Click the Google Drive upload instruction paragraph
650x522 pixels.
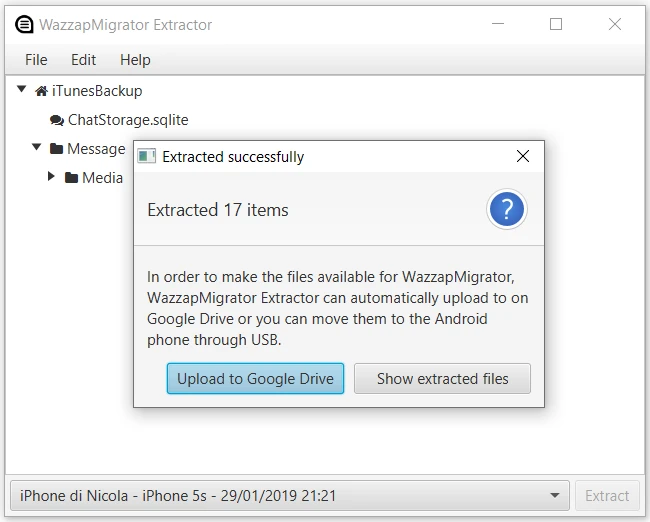pyautogui.click(x=338, y=308)
